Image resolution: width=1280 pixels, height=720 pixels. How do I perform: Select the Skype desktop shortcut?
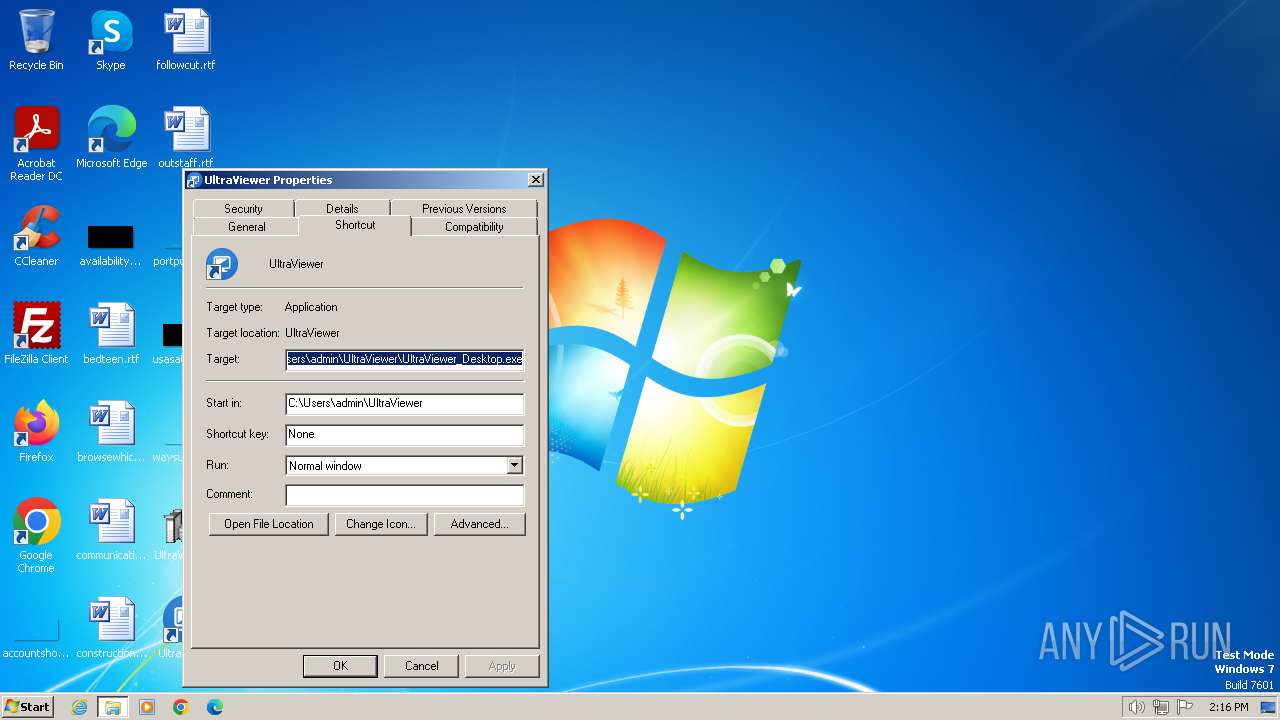point(110,40)
